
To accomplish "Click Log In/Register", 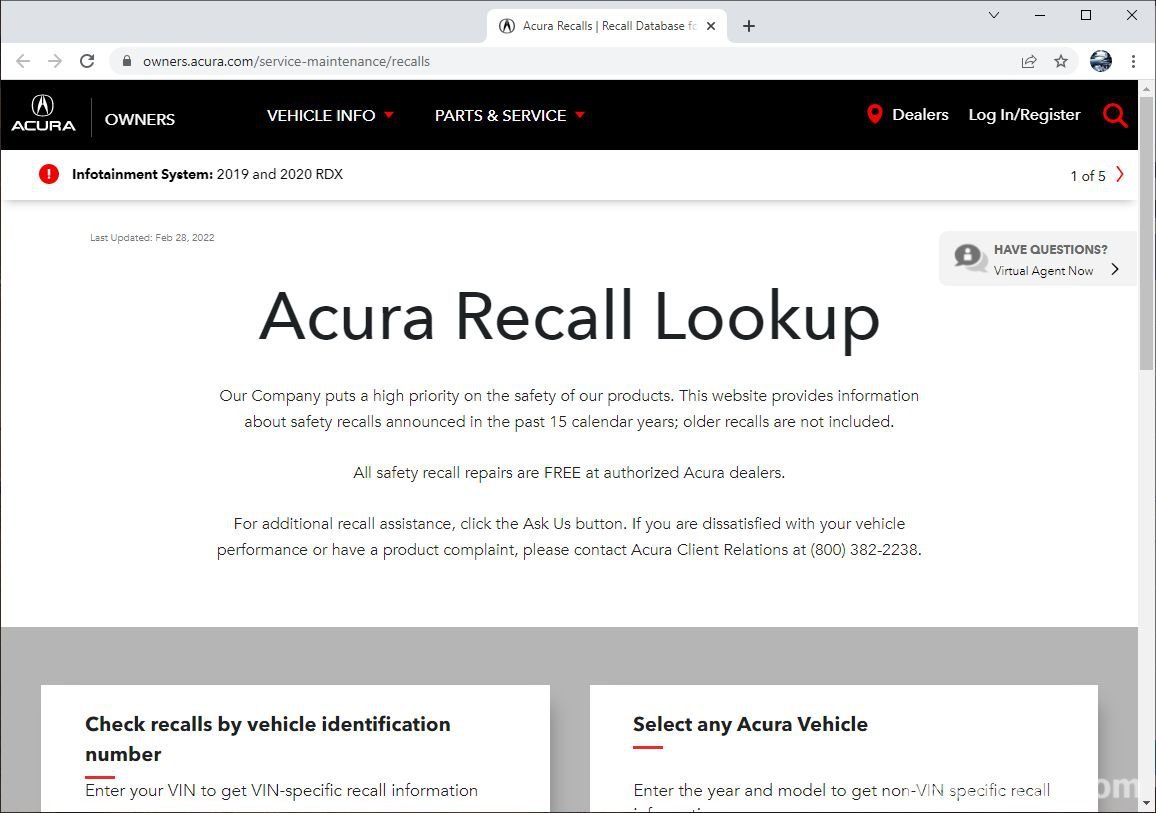I will click(x=1024, y=114).
